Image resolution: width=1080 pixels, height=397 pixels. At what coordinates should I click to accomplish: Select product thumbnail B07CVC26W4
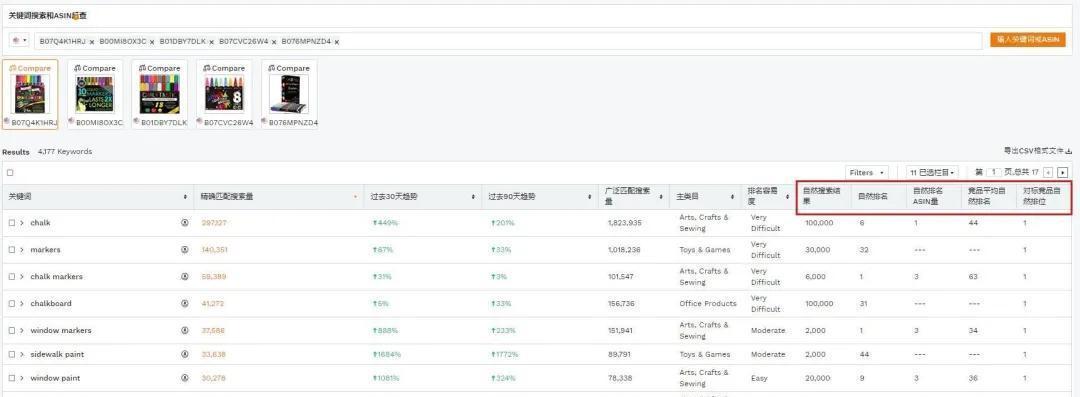click(224, 95)
